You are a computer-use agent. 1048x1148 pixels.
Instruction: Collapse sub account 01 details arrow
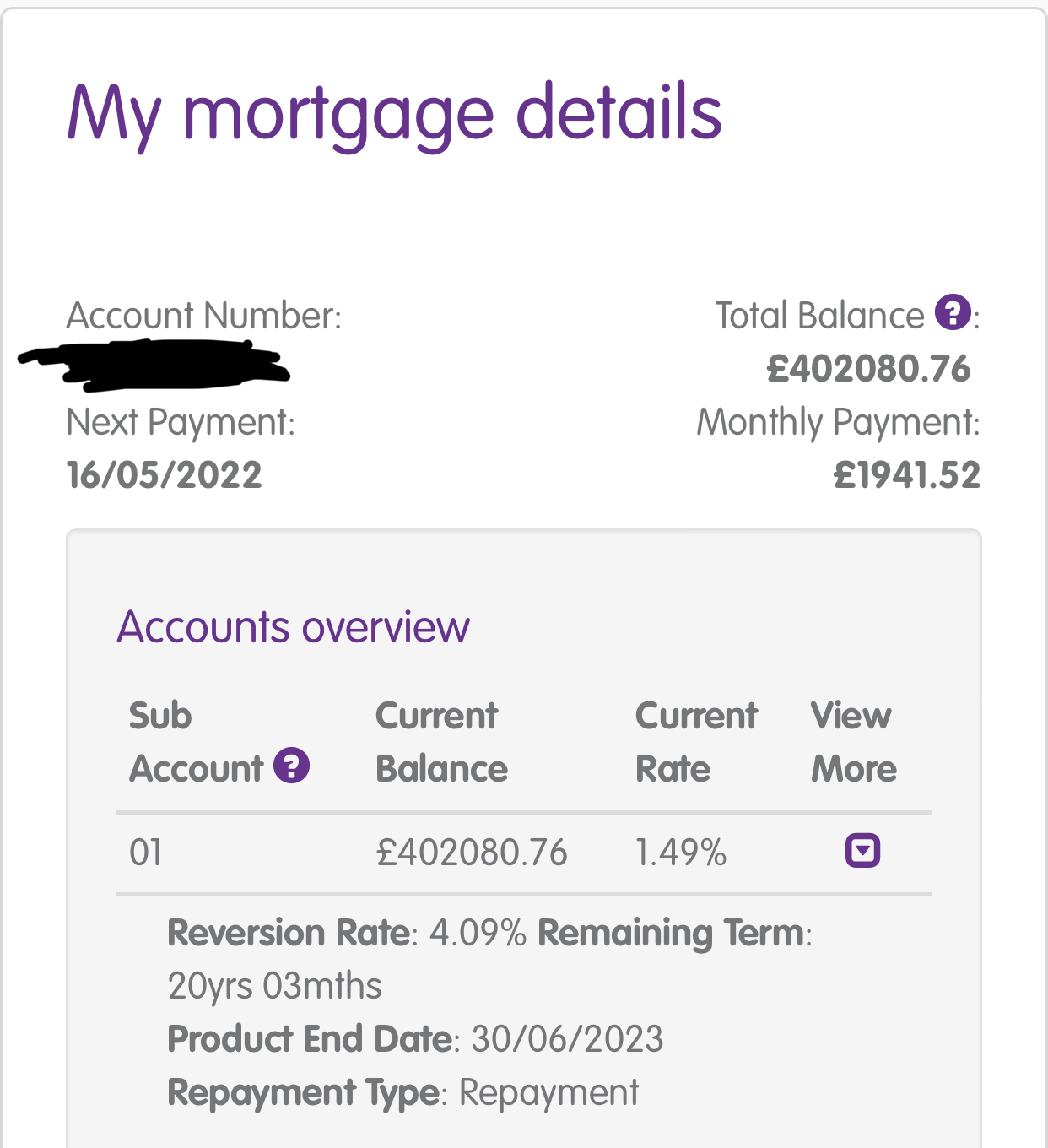(862, 850)
